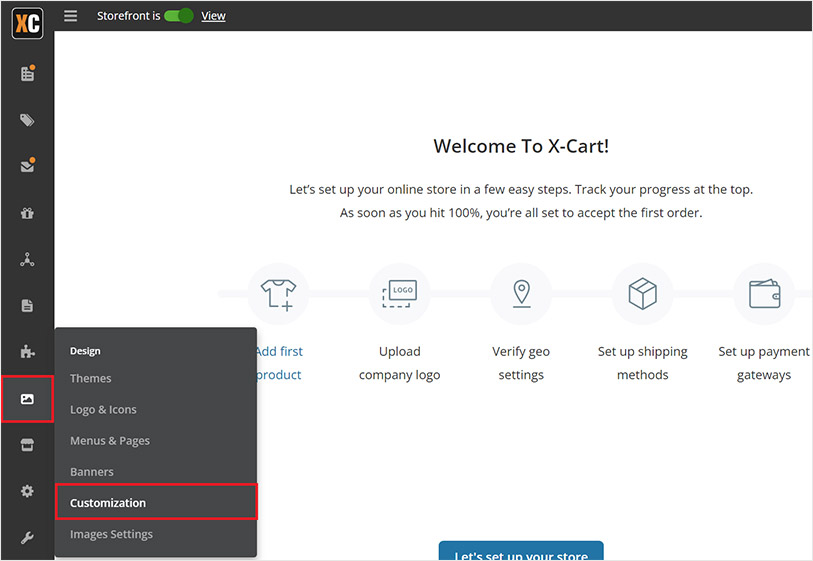
Task: Click the Welcome To X-Cart! heading
Action: tap(521, 146)
